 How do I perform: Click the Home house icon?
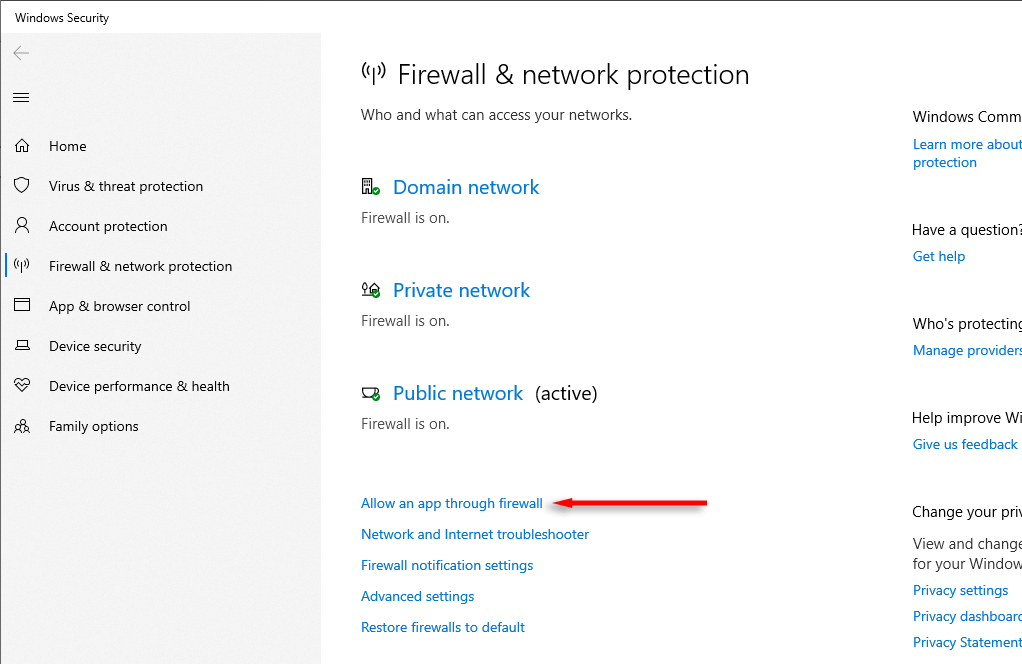tap(22, 146)
